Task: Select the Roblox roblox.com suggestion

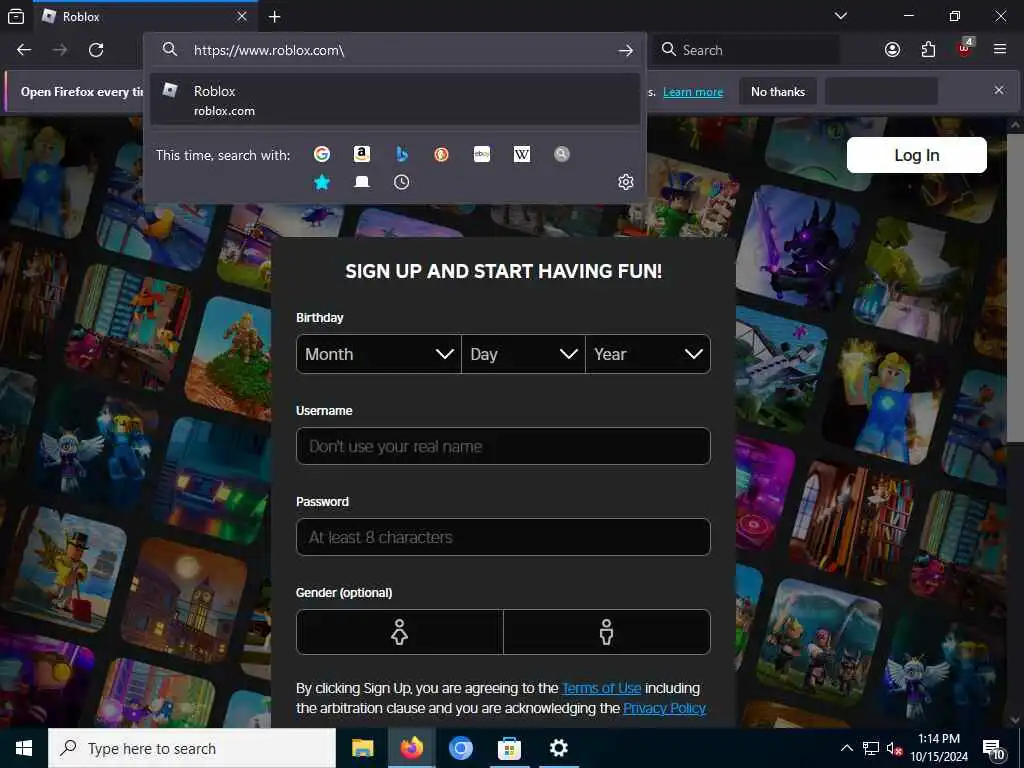Action: coord(395,100)
